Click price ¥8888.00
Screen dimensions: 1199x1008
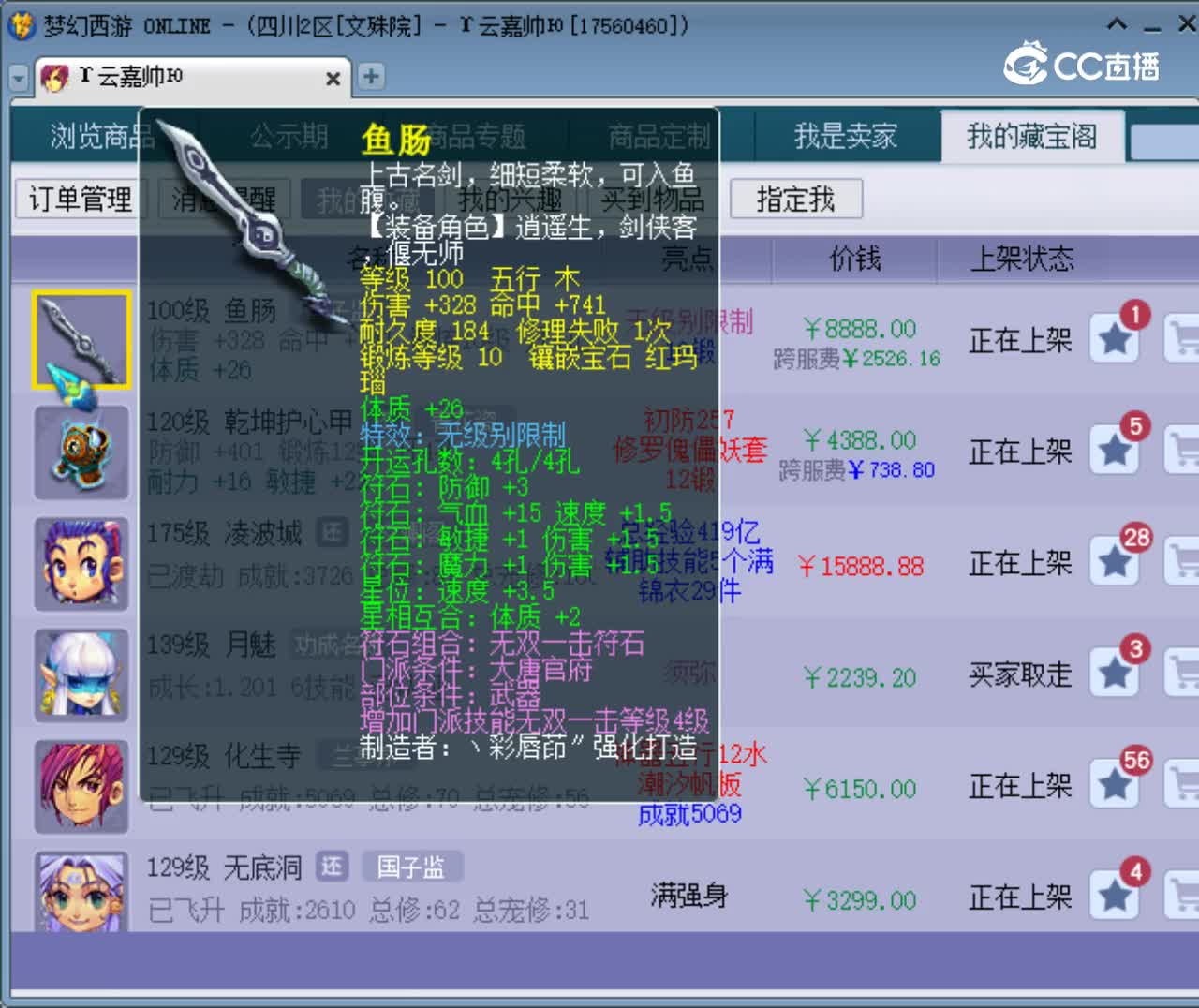(860, 329)
